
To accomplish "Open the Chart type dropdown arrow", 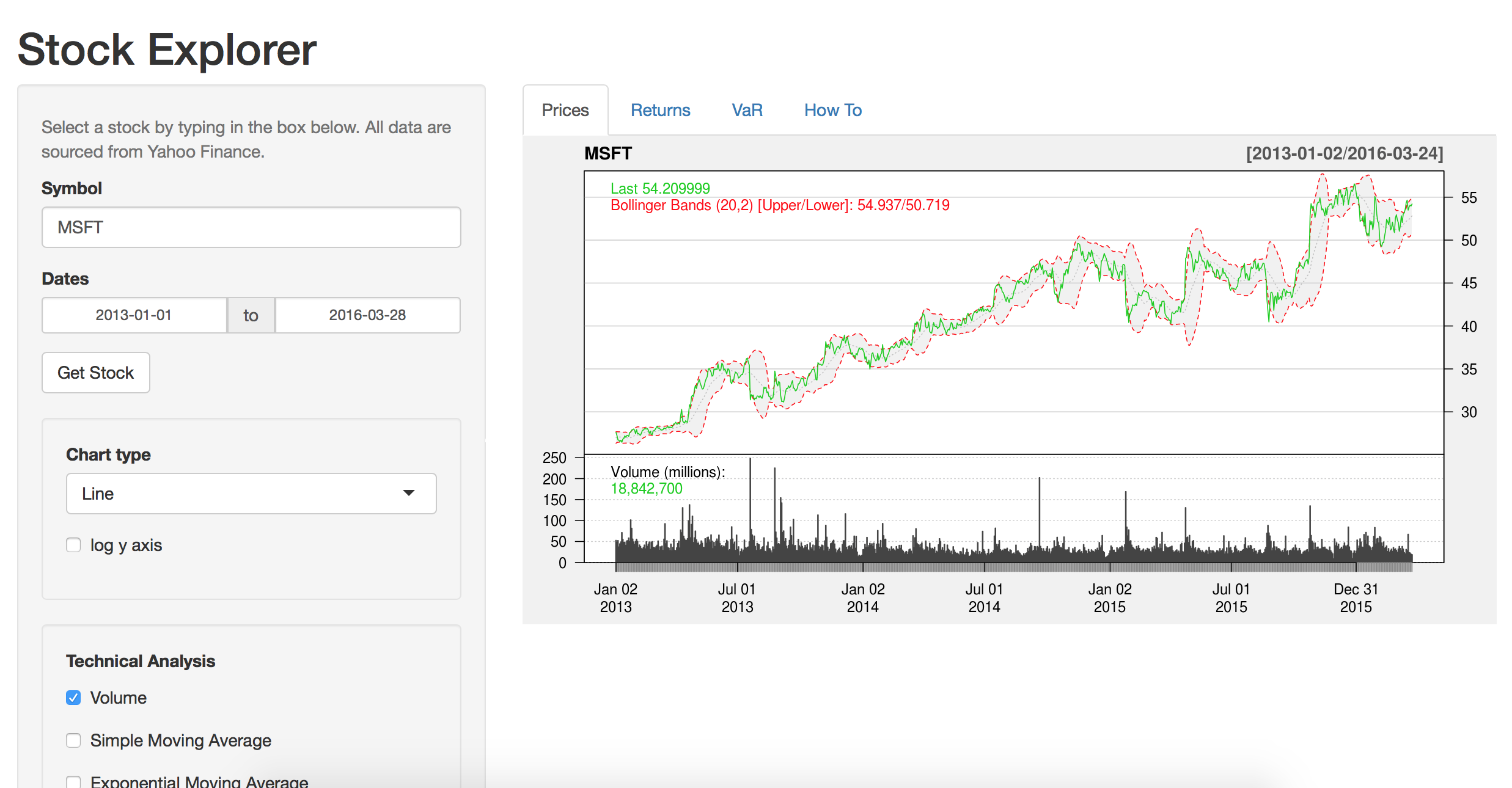I will [x=408, y=493].
